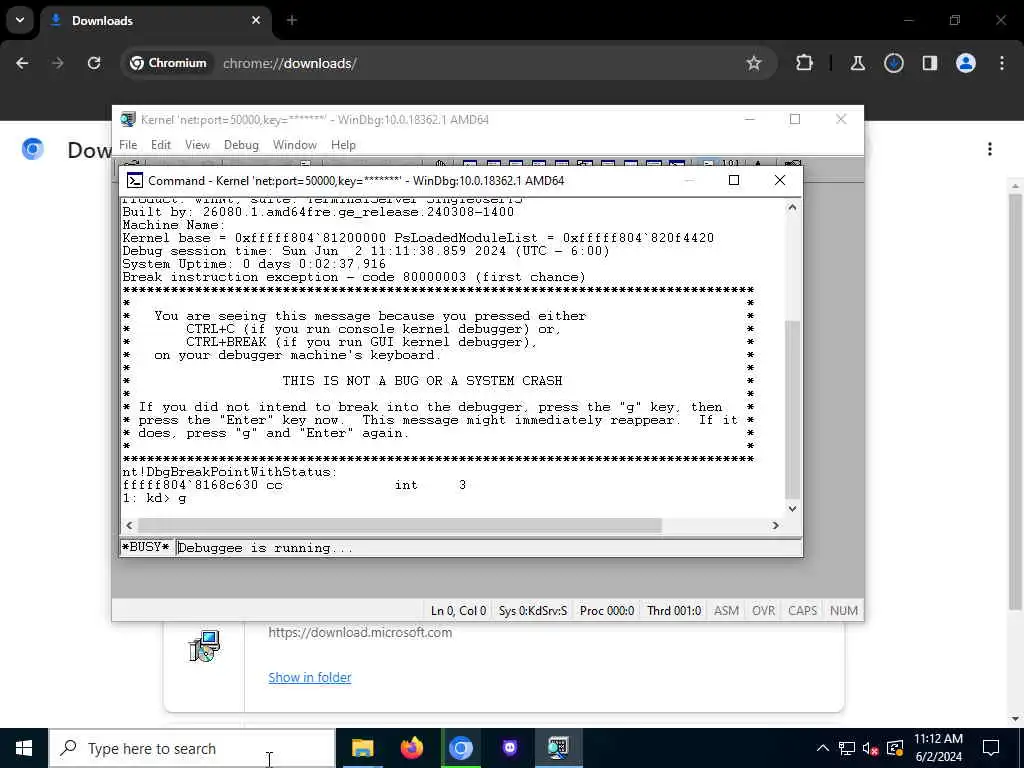This screenshot has height=768, width=1024.
Task: Click the Command window vertical scrollbar thumb
Action: click(x=792, y=409)
